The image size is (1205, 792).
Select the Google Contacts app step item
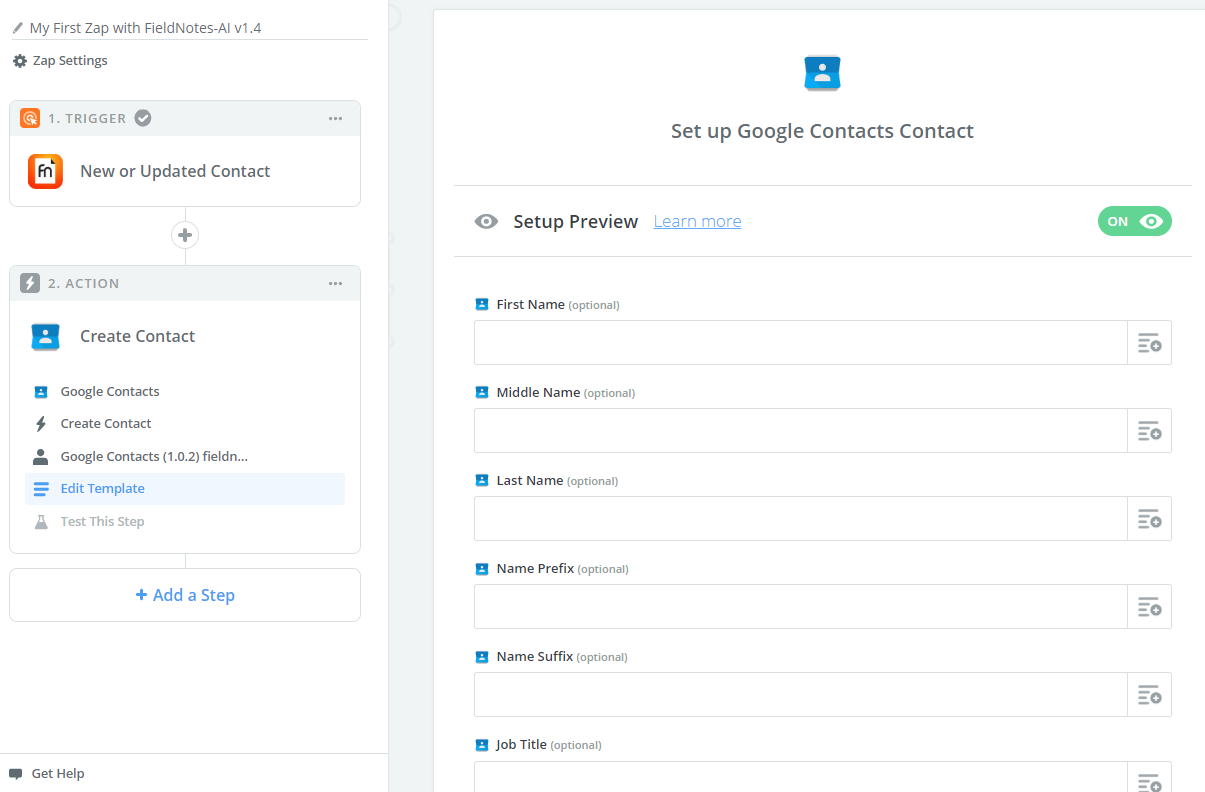coord(185,392)
